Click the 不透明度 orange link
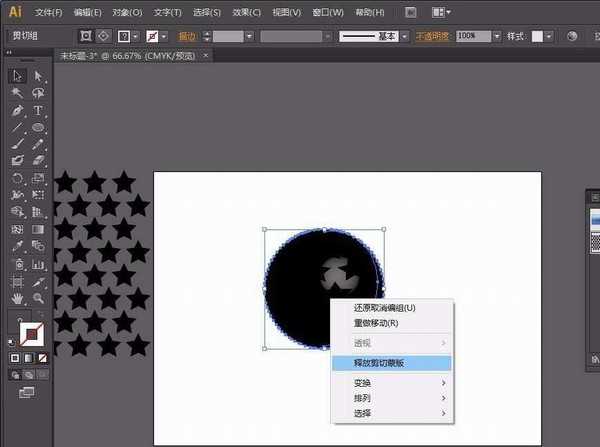The image size is (600, 447). [x=432, y=36]
